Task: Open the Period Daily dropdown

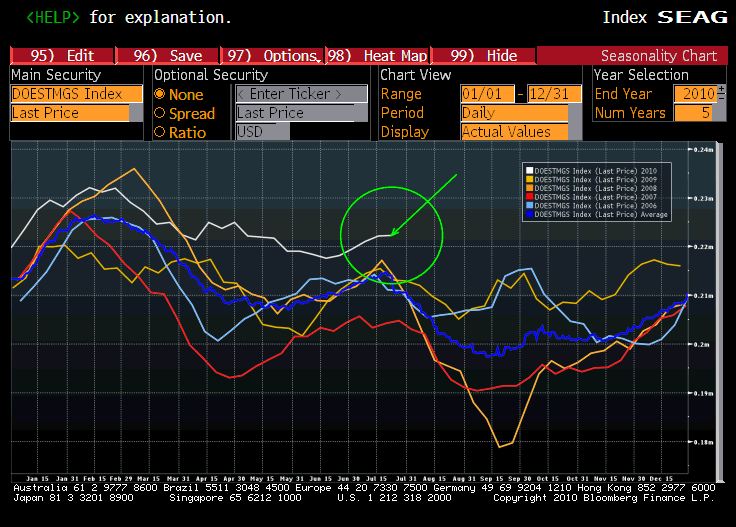Action: [x=514, y=113]
